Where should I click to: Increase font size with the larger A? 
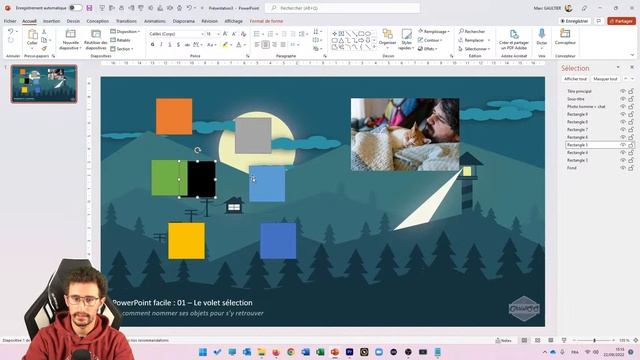(225, 34)
